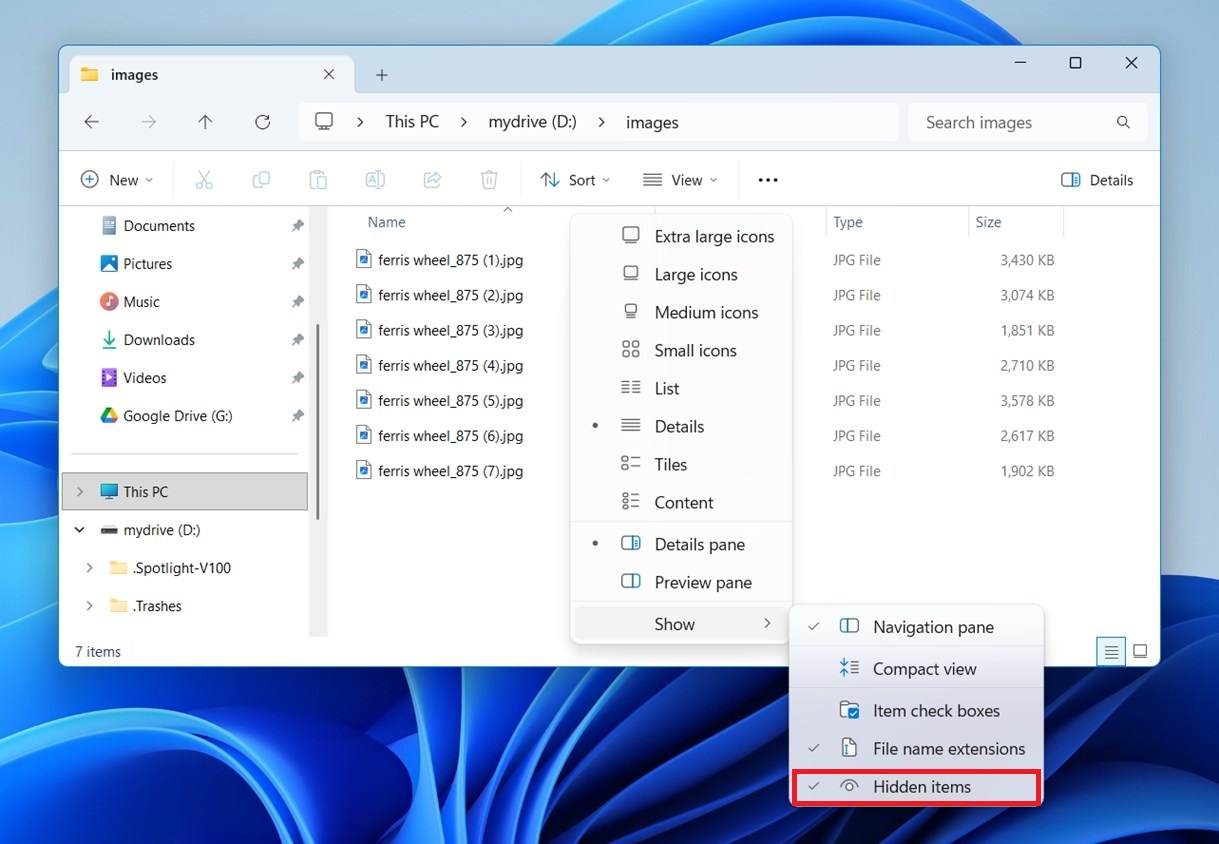Collapse mydrive (D:) tree node
This screenshot has height=844, width=1219.
pos(80,530)
